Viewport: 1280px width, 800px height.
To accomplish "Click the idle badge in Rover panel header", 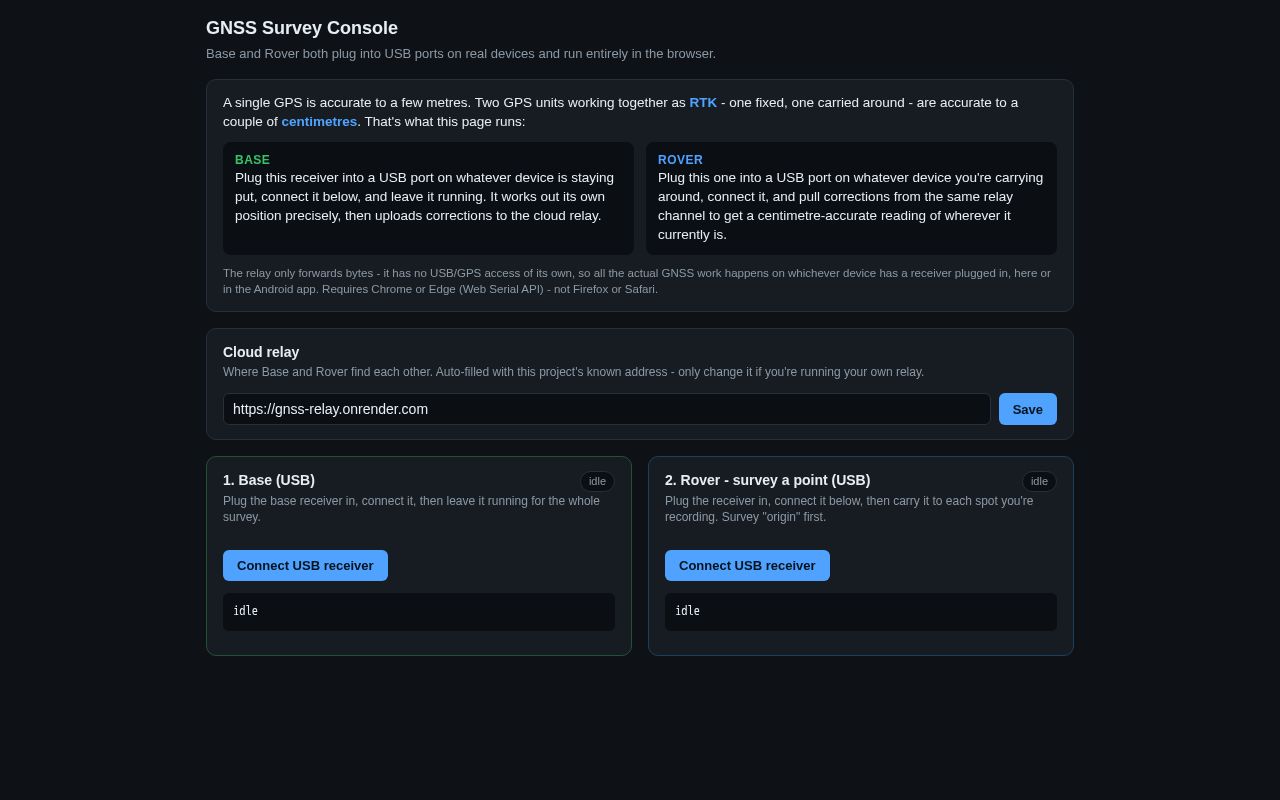I will tap(1039, 481).
